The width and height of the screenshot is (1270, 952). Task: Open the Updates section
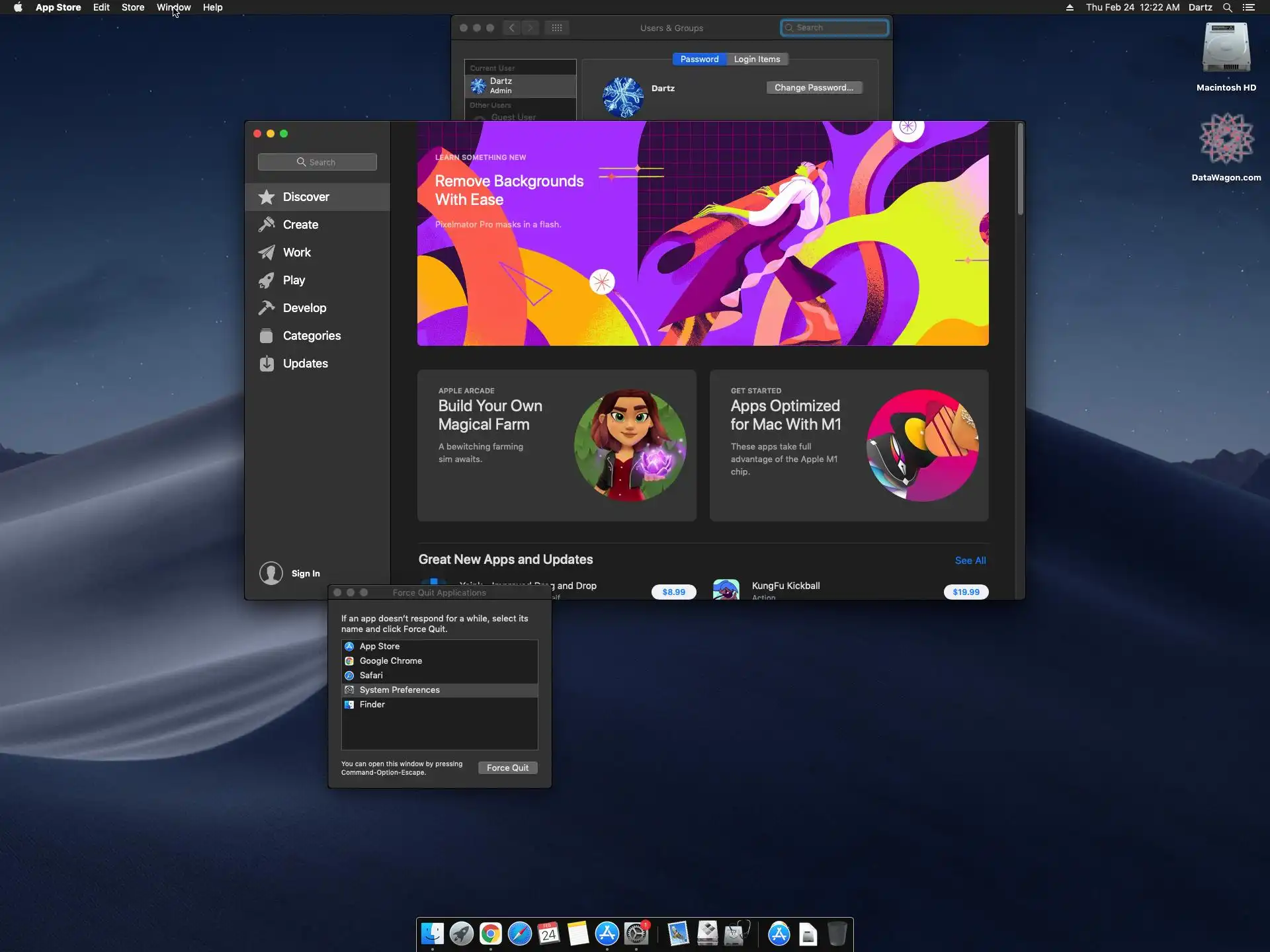(304, 364)
